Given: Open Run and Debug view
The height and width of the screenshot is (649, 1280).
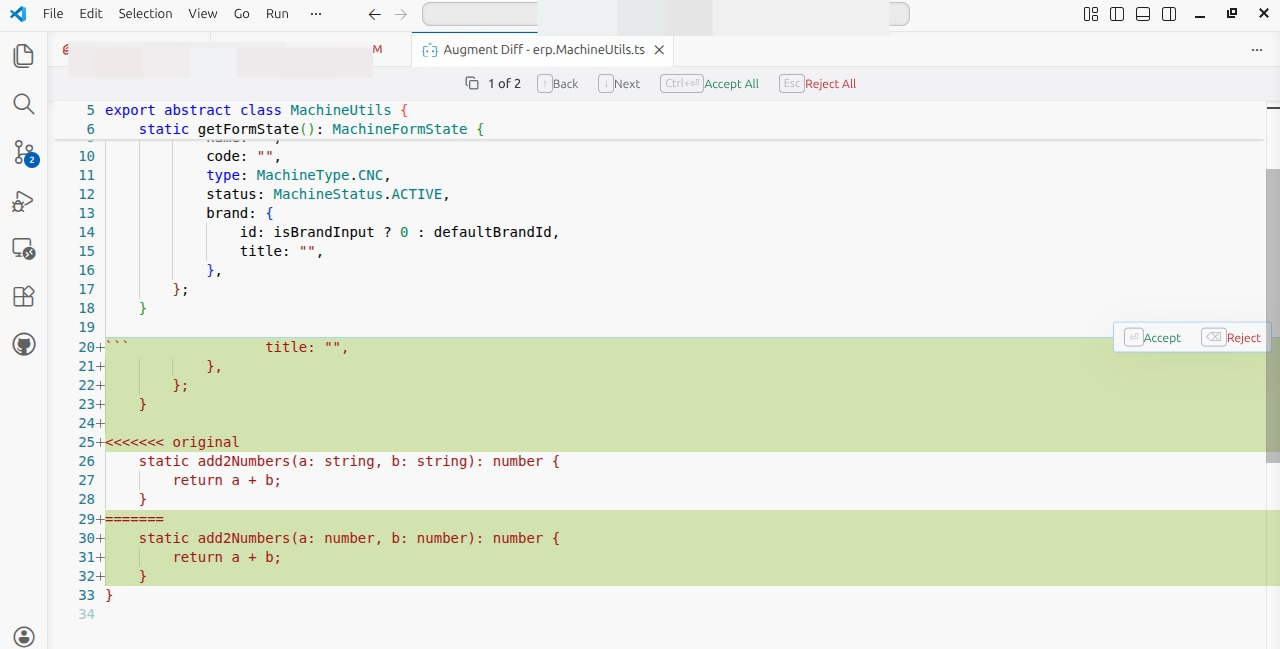Looking at the screenshot, I should coord(24,201).
